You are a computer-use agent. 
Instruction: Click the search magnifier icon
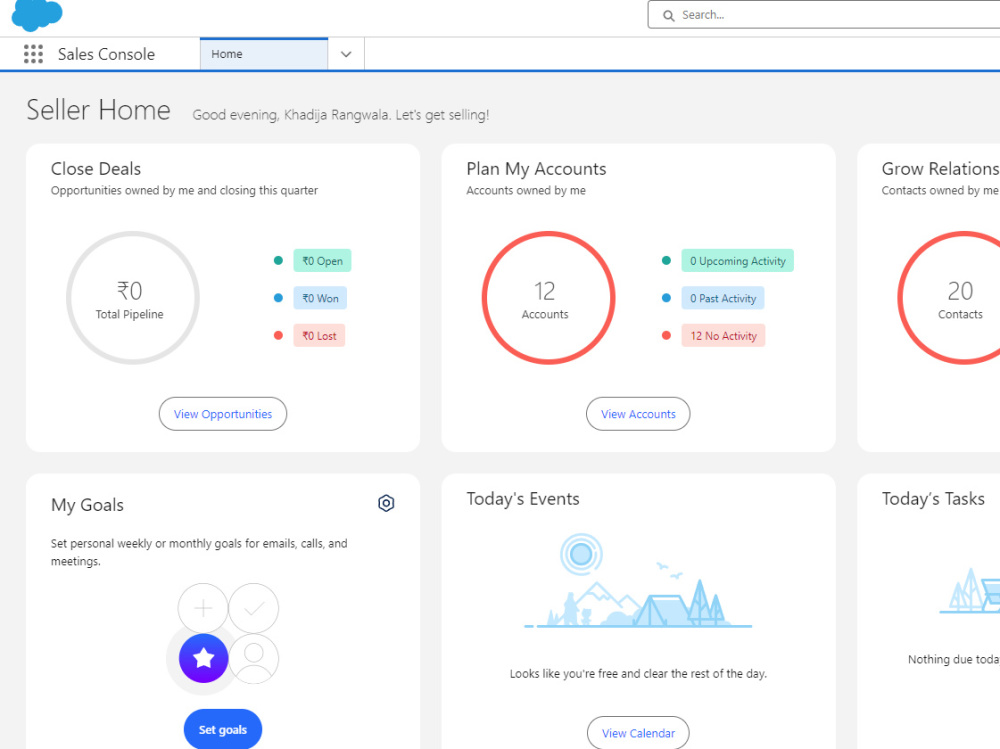coord(668,15)
